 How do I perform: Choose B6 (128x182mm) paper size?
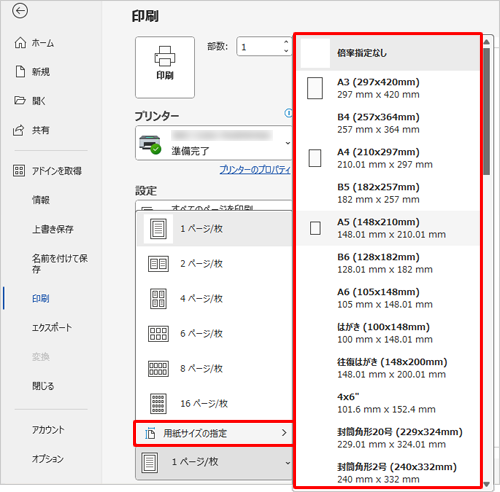pos(388,263)
